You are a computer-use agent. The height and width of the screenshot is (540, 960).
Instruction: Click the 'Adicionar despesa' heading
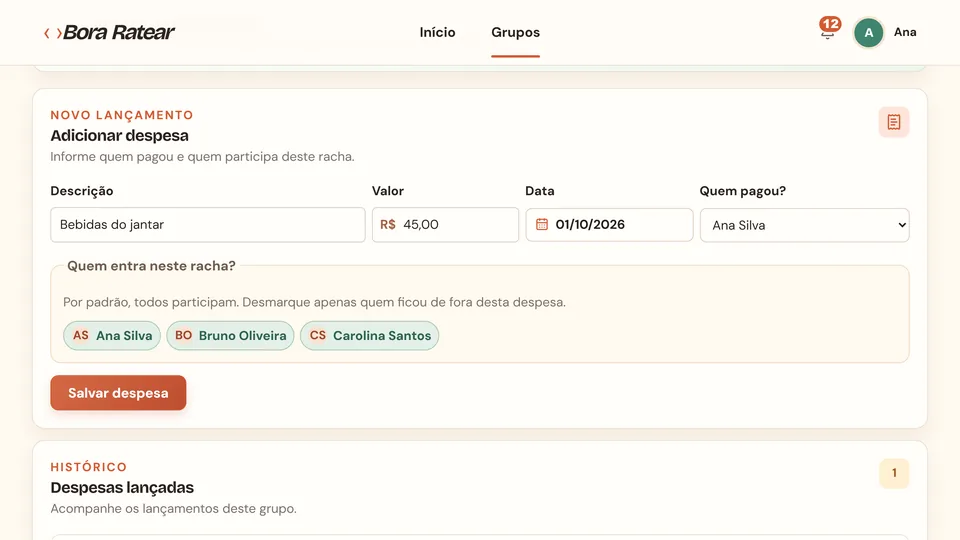(119, 135)
